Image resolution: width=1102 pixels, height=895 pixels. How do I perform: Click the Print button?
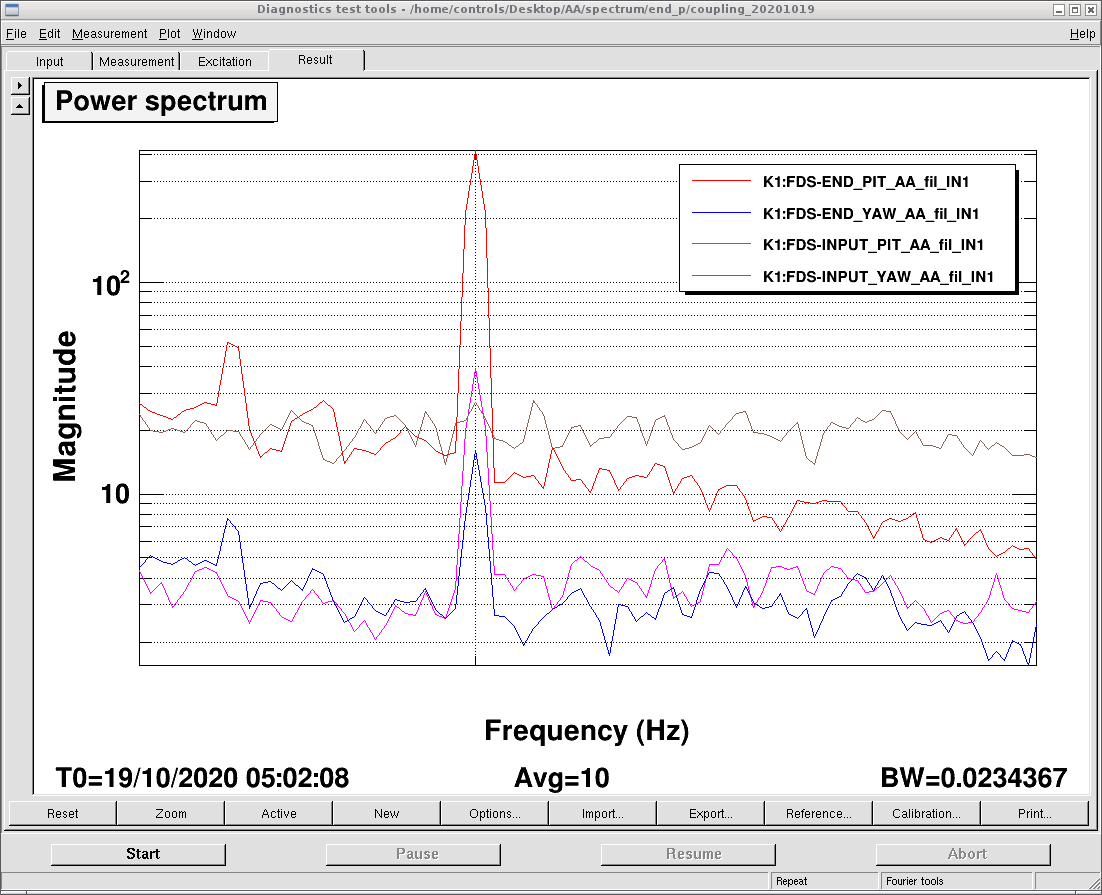point(1035,813)
